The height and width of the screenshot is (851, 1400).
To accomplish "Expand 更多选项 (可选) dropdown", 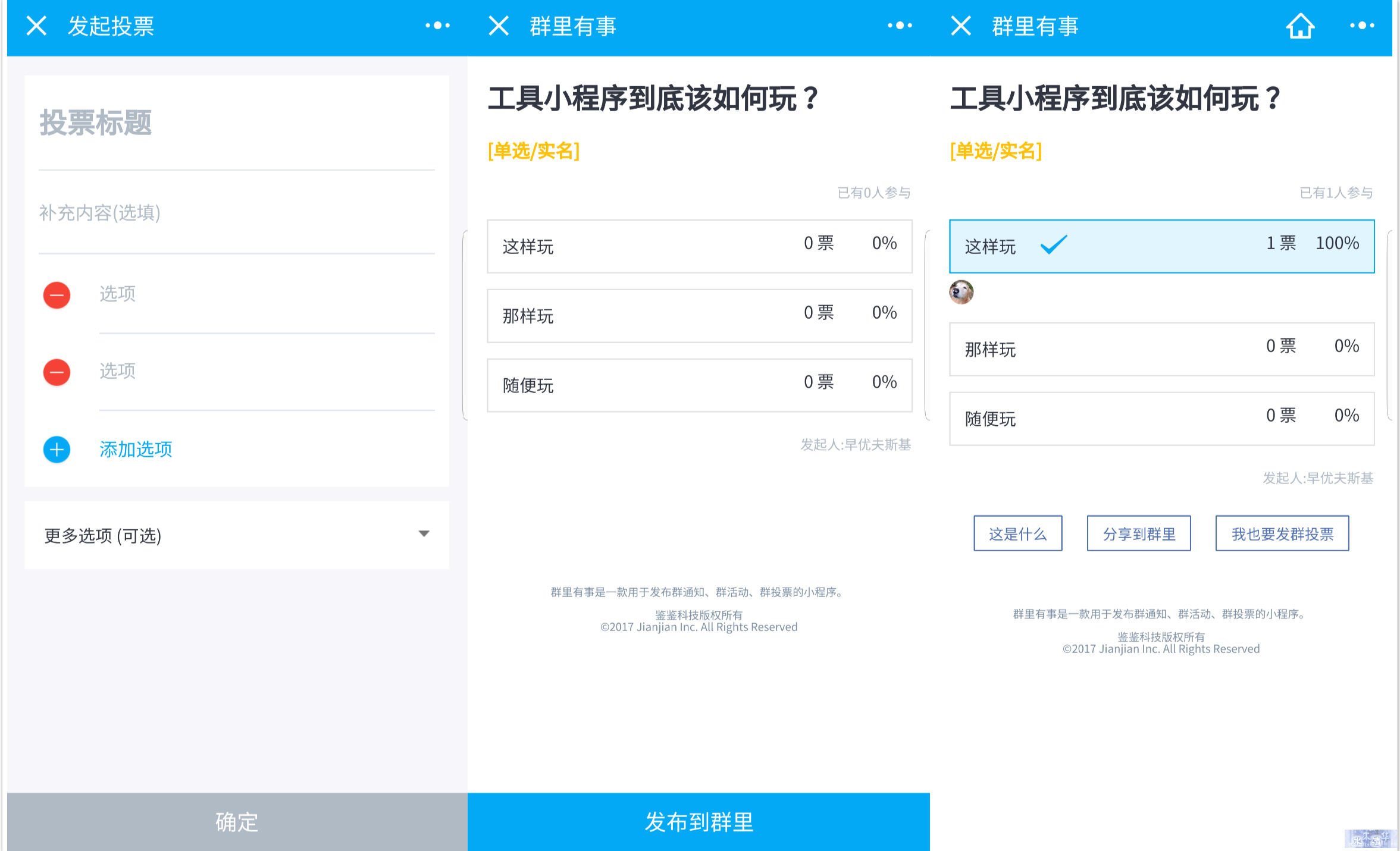I will click(x=237, y=535).
